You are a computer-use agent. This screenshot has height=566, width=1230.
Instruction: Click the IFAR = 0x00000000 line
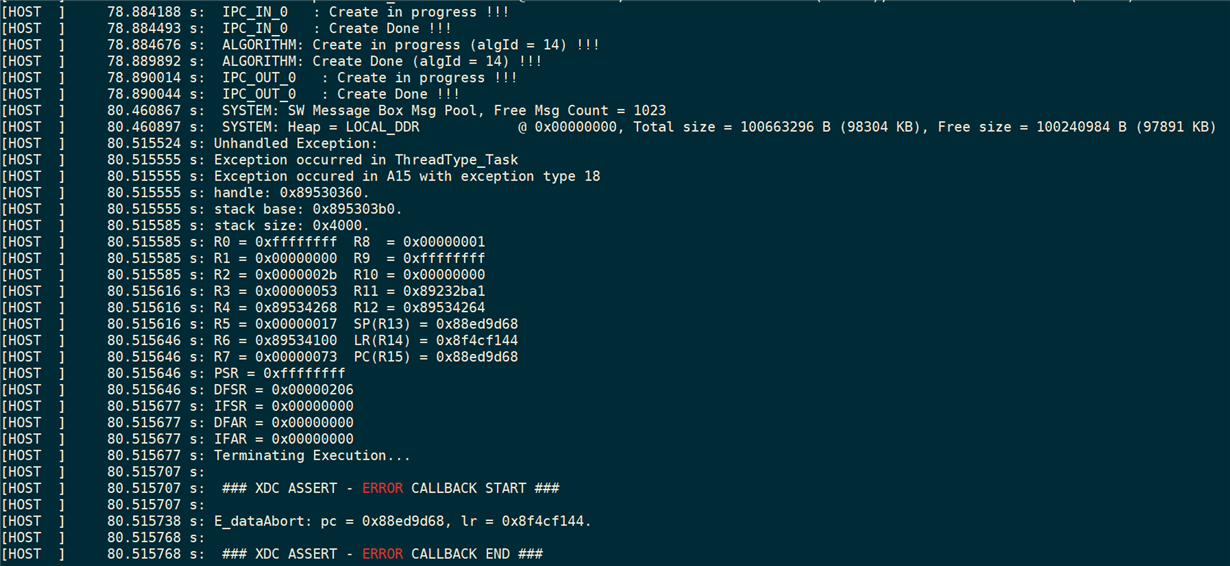click(283, 439)
